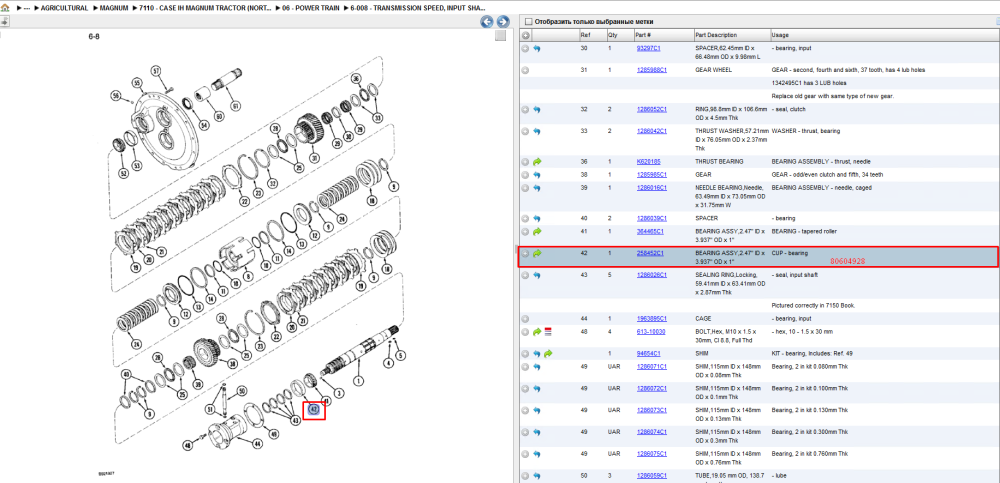Image resolution: width=1000 pixels, height=483 pixels.
Task: Click 'CUP - bearing' usage text
Action: [790, 253]
